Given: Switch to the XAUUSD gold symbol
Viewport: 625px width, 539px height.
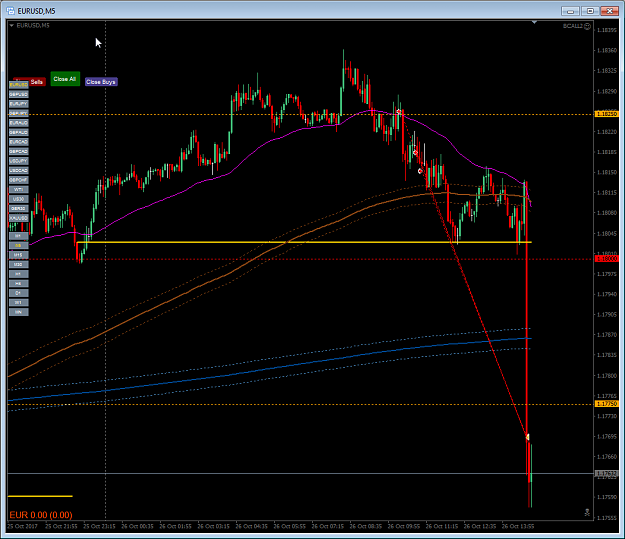Looking at the screenshot, I should tap(19, 218).
